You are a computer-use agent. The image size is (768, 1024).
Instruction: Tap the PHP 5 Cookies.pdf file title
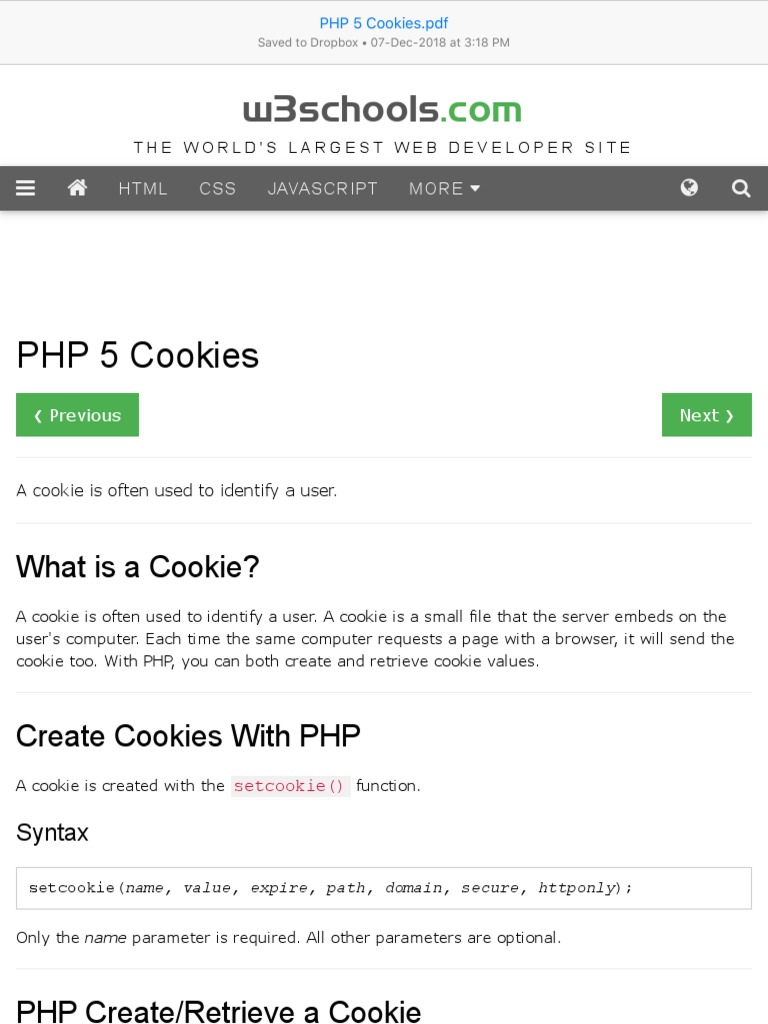[384, 23]
